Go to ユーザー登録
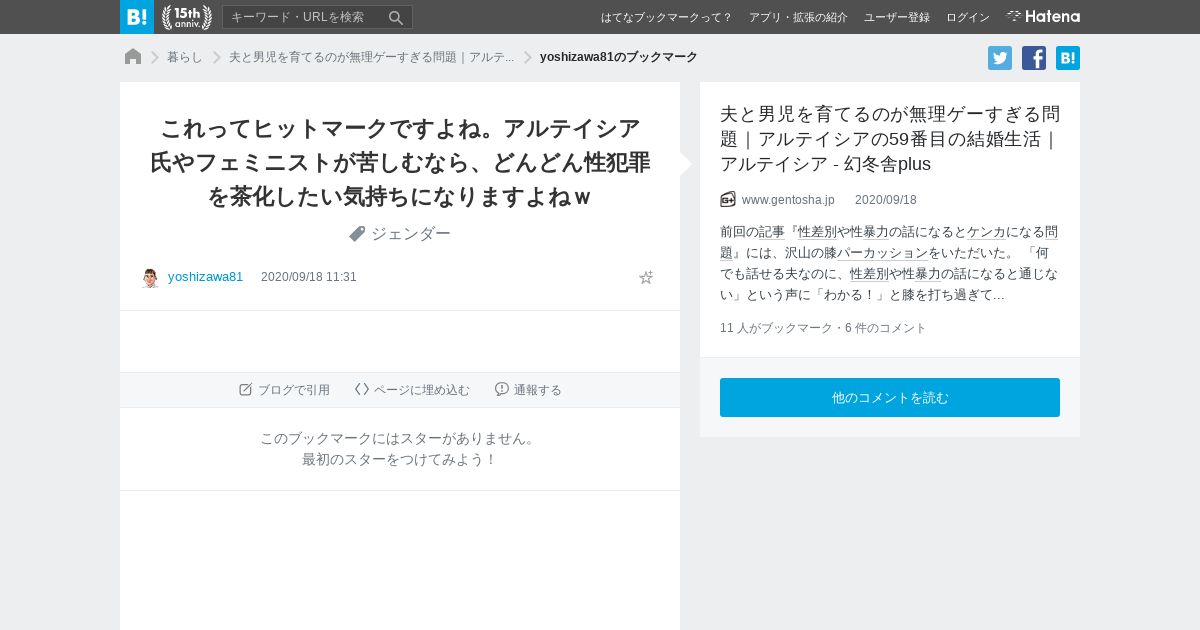The width and height of the screenshot is (1200, 630). pyautogui.click(x=897, y=17)
